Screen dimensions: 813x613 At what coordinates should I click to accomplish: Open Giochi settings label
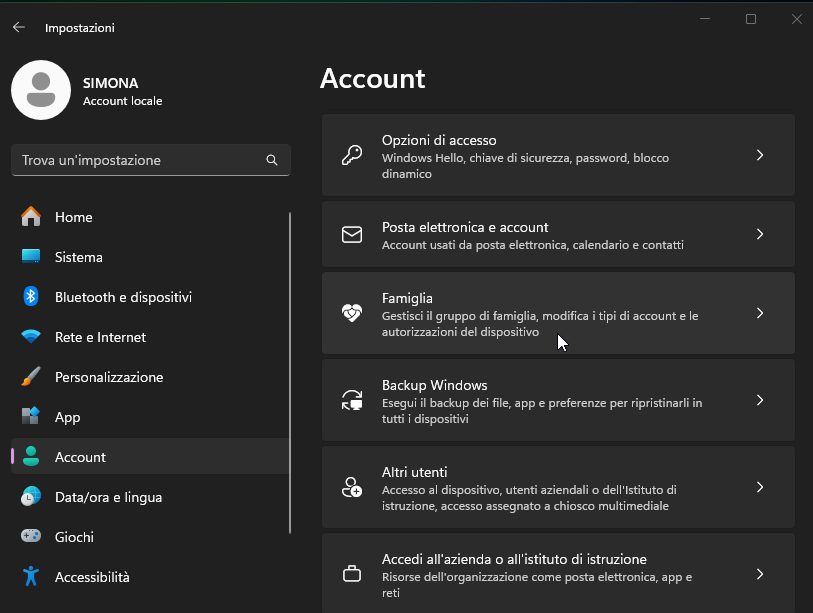pyautogui.click(x=74, y=537)
